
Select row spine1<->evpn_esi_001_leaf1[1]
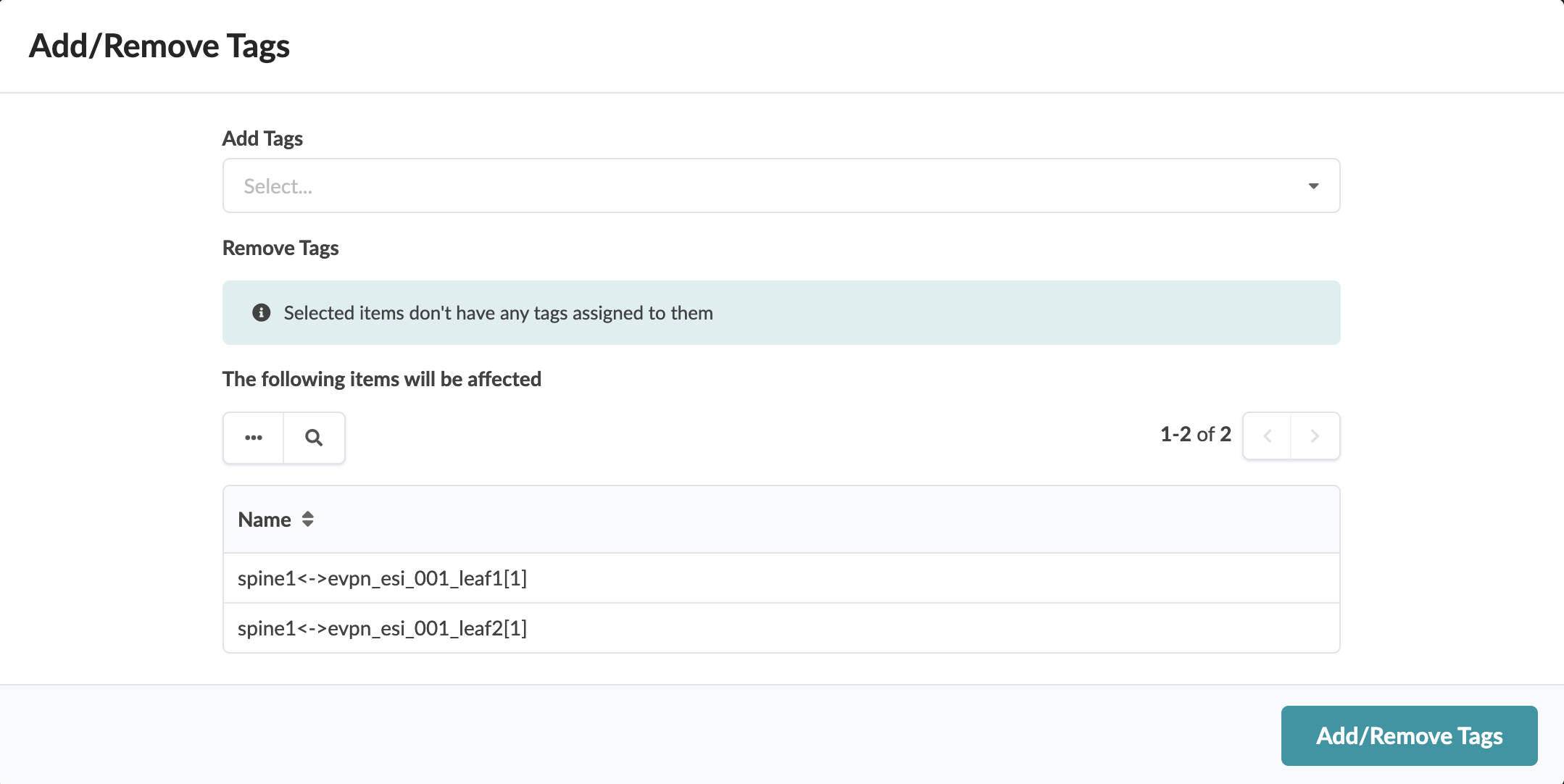point(383,578)
